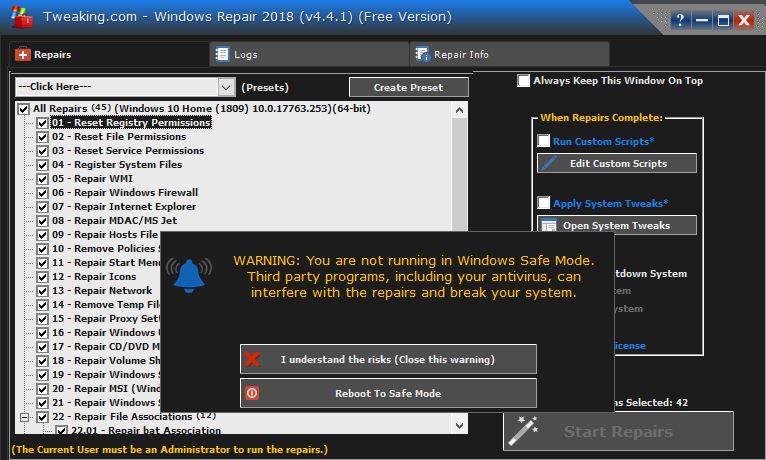Uncheck 21 - Repair Windows checkbox

click(43, 403)
